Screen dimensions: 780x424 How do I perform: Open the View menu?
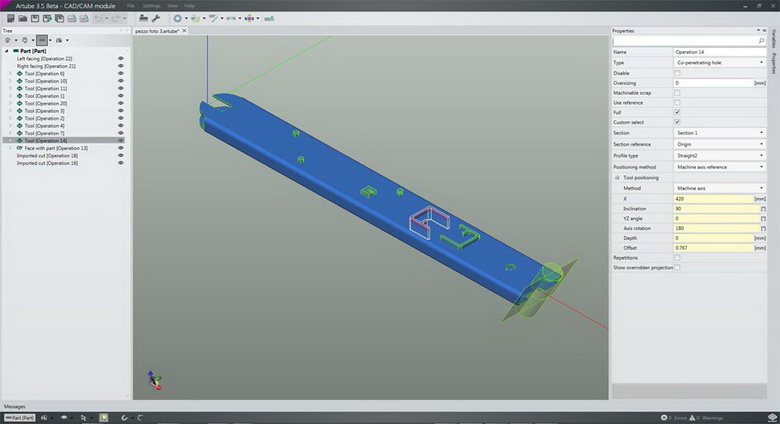[173, 6]
